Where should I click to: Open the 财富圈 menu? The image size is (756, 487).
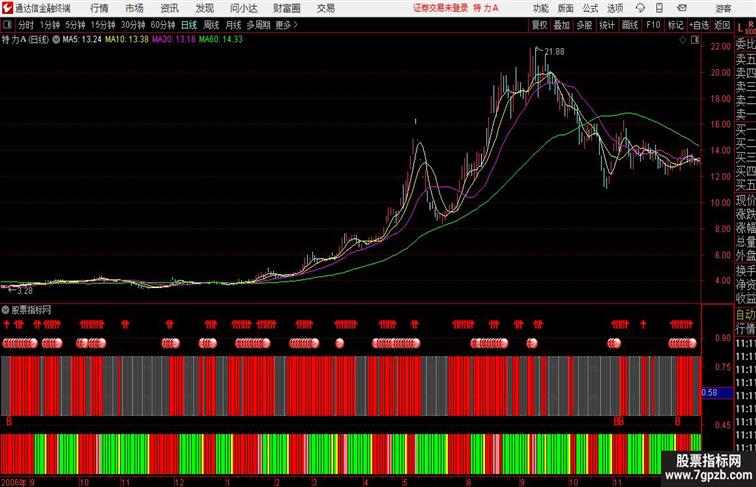[286, 8]
